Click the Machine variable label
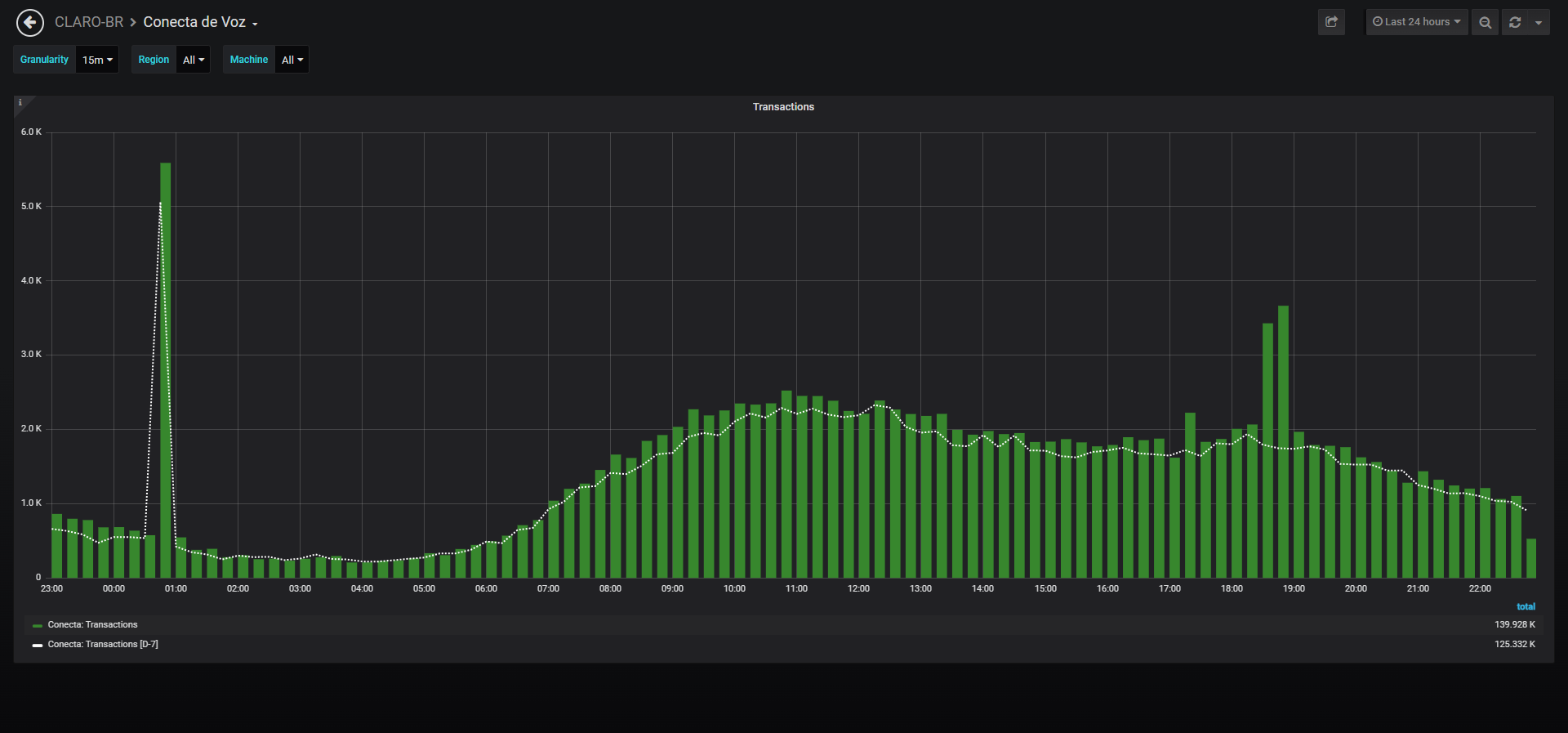 pos(249,60)
